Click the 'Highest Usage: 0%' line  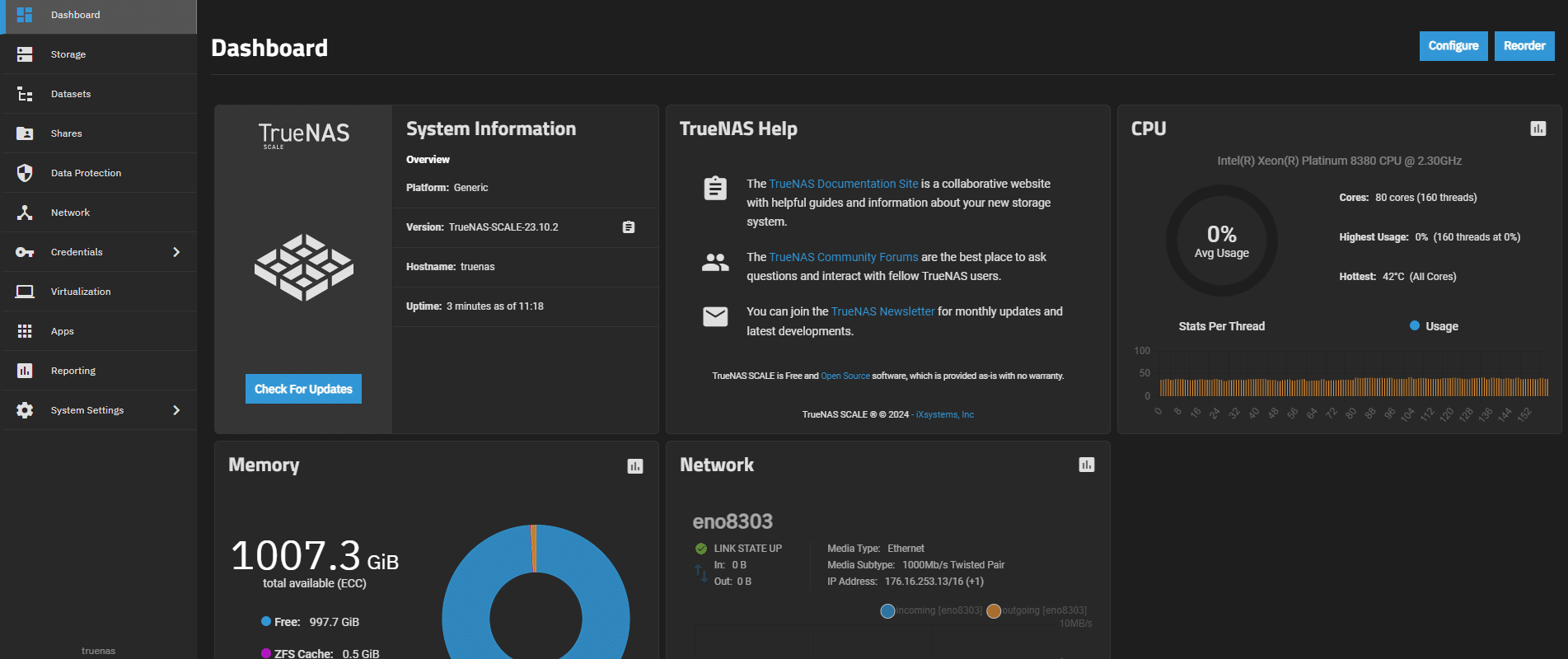(1430, 237)
